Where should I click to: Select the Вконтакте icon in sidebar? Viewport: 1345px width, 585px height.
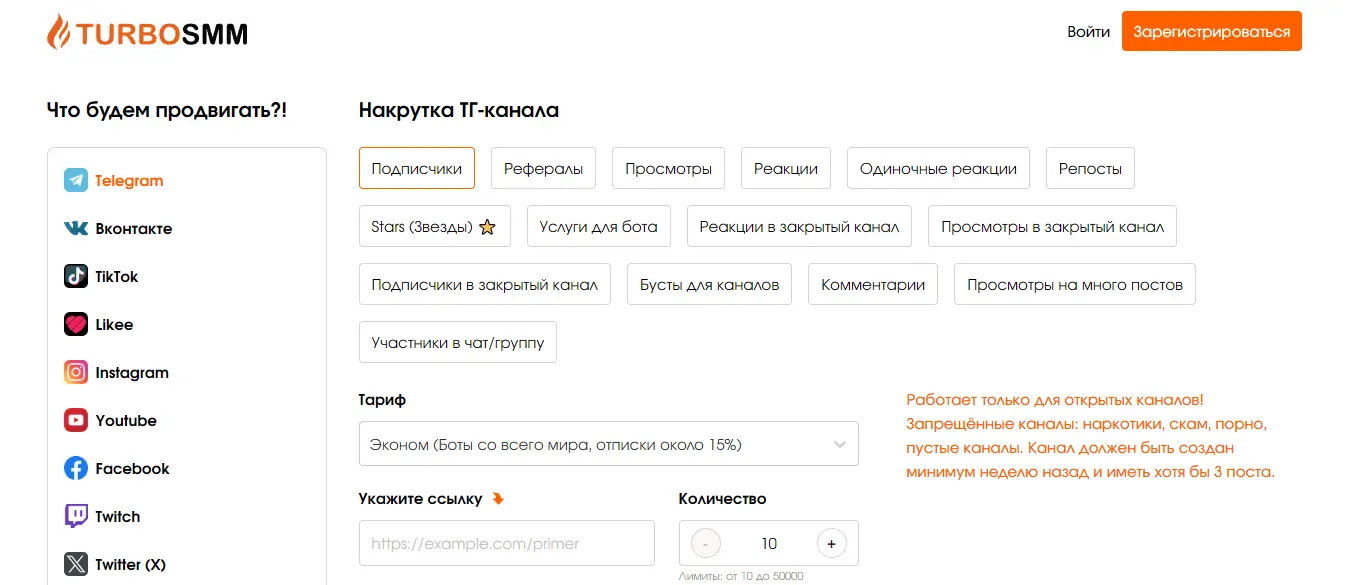[x=76, y=229]
